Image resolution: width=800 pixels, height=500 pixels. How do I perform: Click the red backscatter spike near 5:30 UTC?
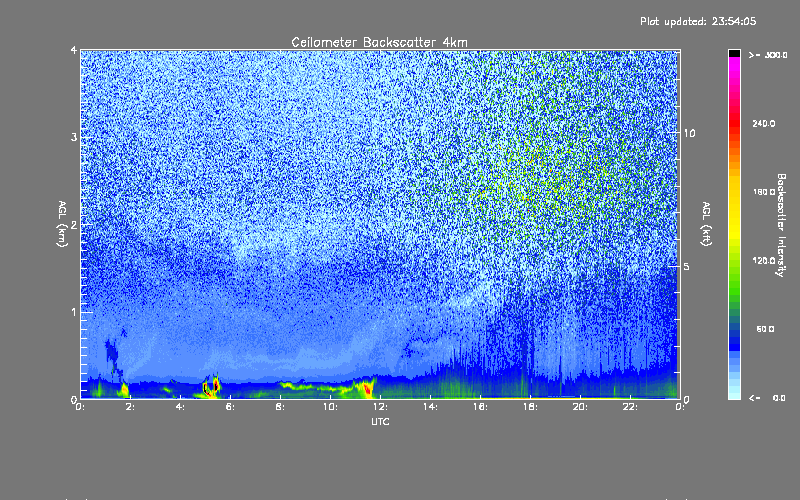tap(216, 384)
